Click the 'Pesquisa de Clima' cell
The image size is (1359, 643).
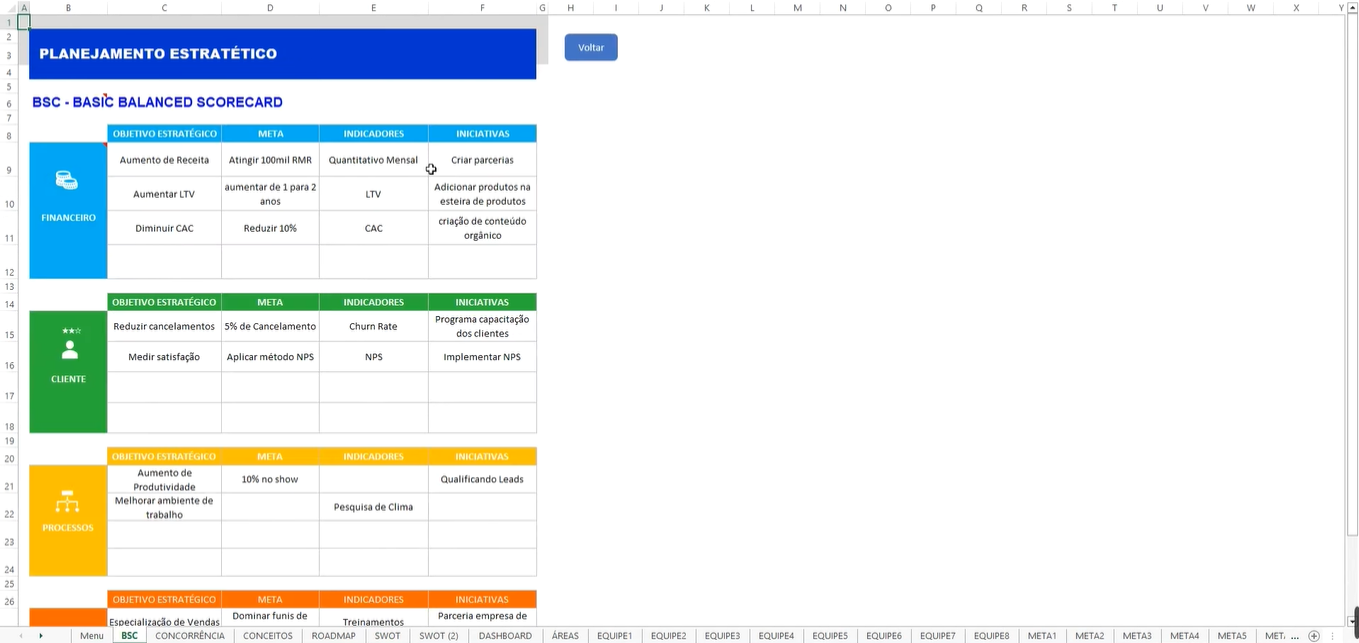(374, 507)
